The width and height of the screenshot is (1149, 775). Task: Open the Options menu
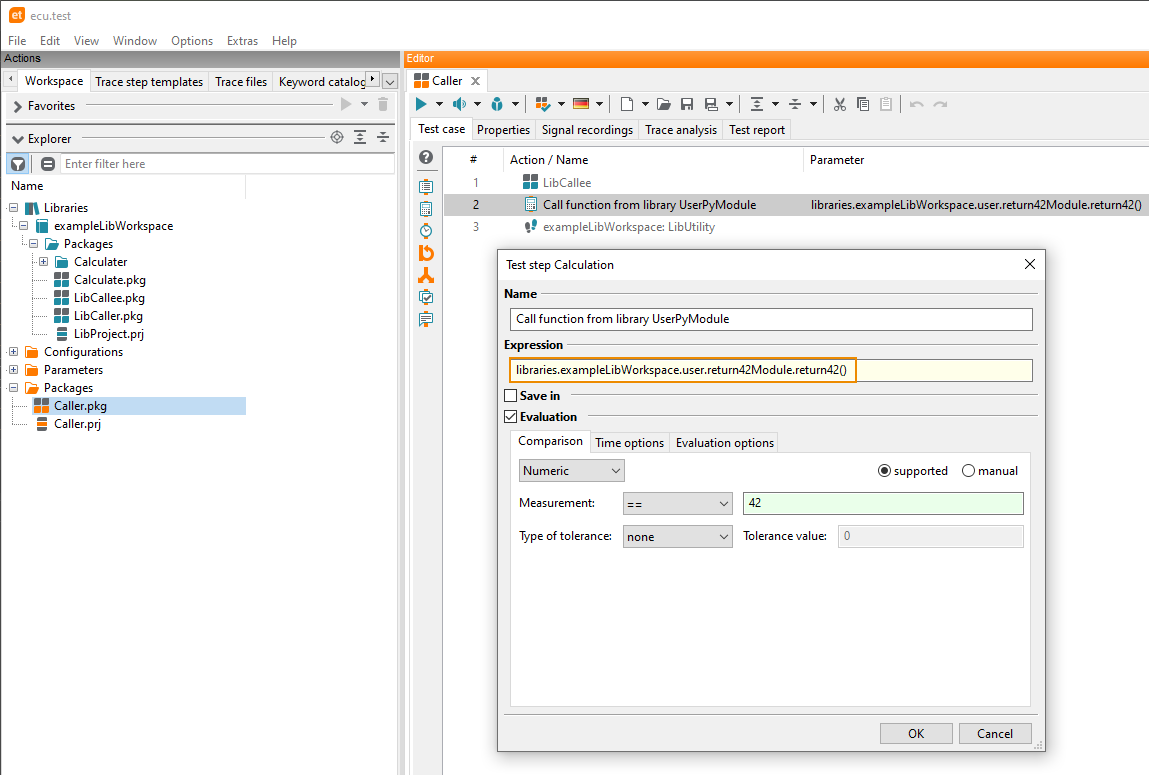click(x=192, y=41)
